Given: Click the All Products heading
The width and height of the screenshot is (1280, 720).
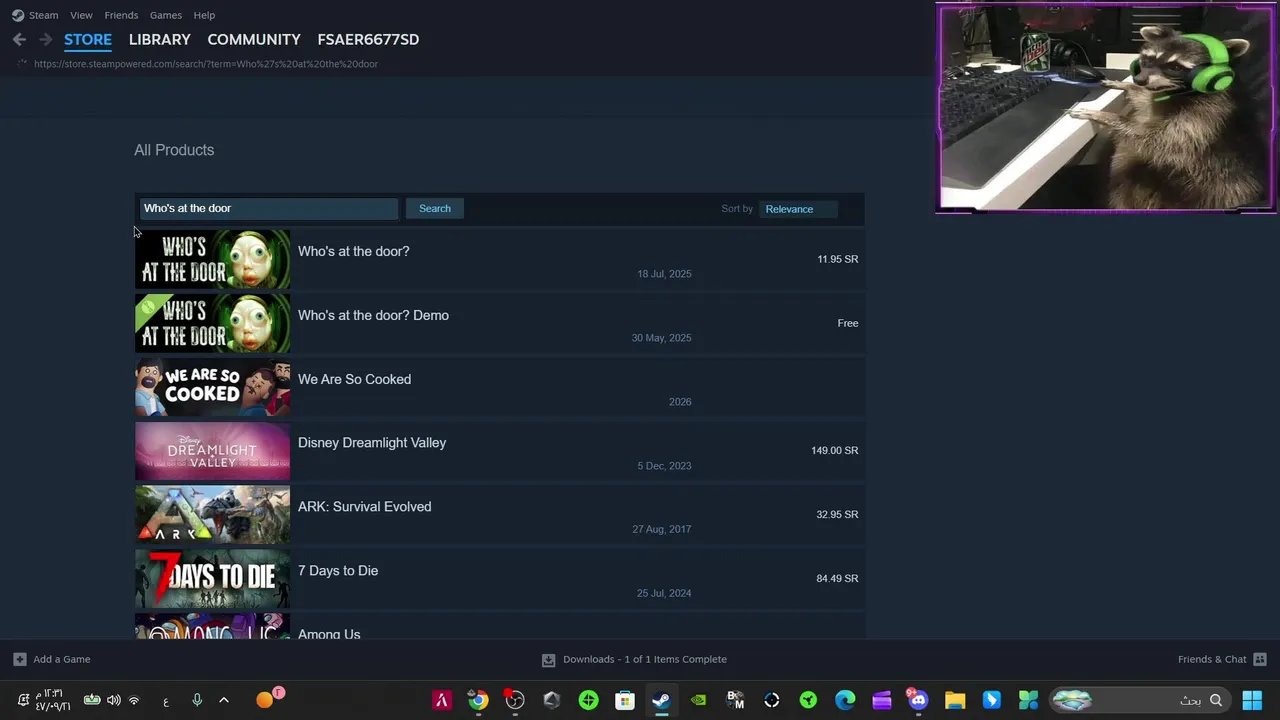Looking at the screenshot, I should pos(174,150).
